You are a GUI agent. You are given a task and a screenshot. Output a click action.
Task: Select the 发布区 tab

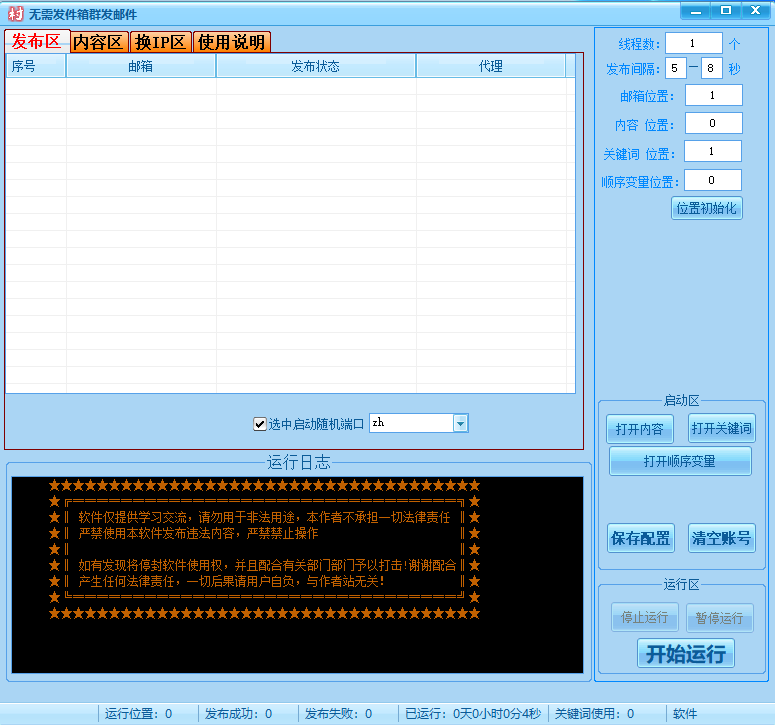(x=37, y=41)
